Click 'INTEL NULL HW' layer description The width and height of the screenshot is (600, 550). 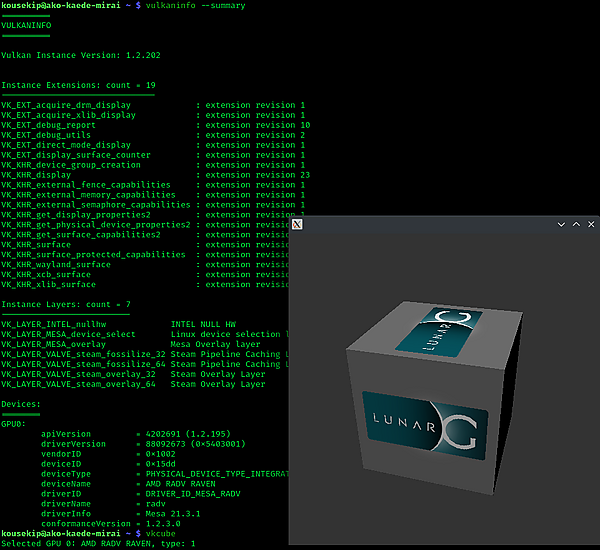pyautogui.click(x=203, y=324)
